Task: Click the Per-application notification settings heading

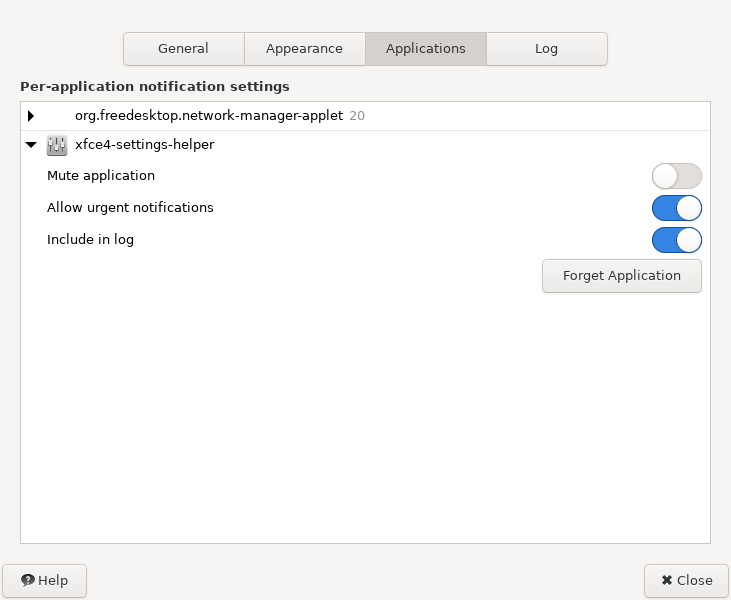Action: click(x=155, y=87)
